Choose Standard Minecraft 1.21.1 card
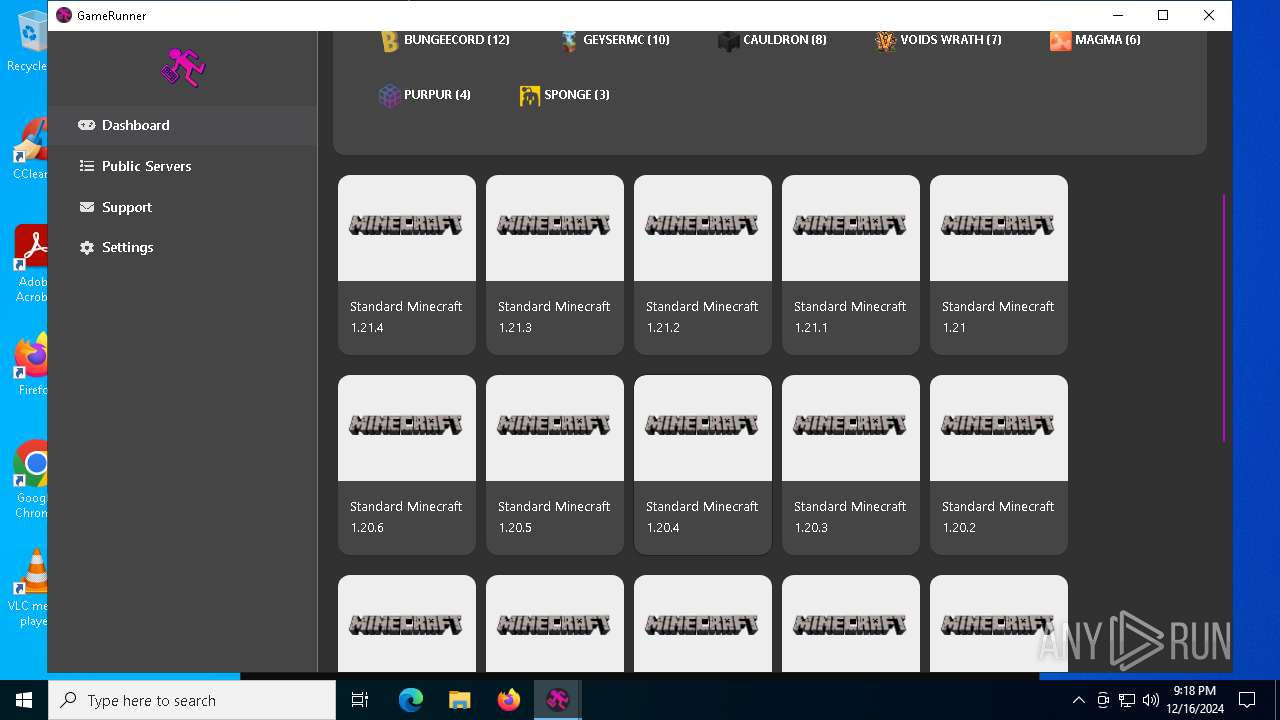The height and width of the screenshot is (720, 1280). [851, 265]
